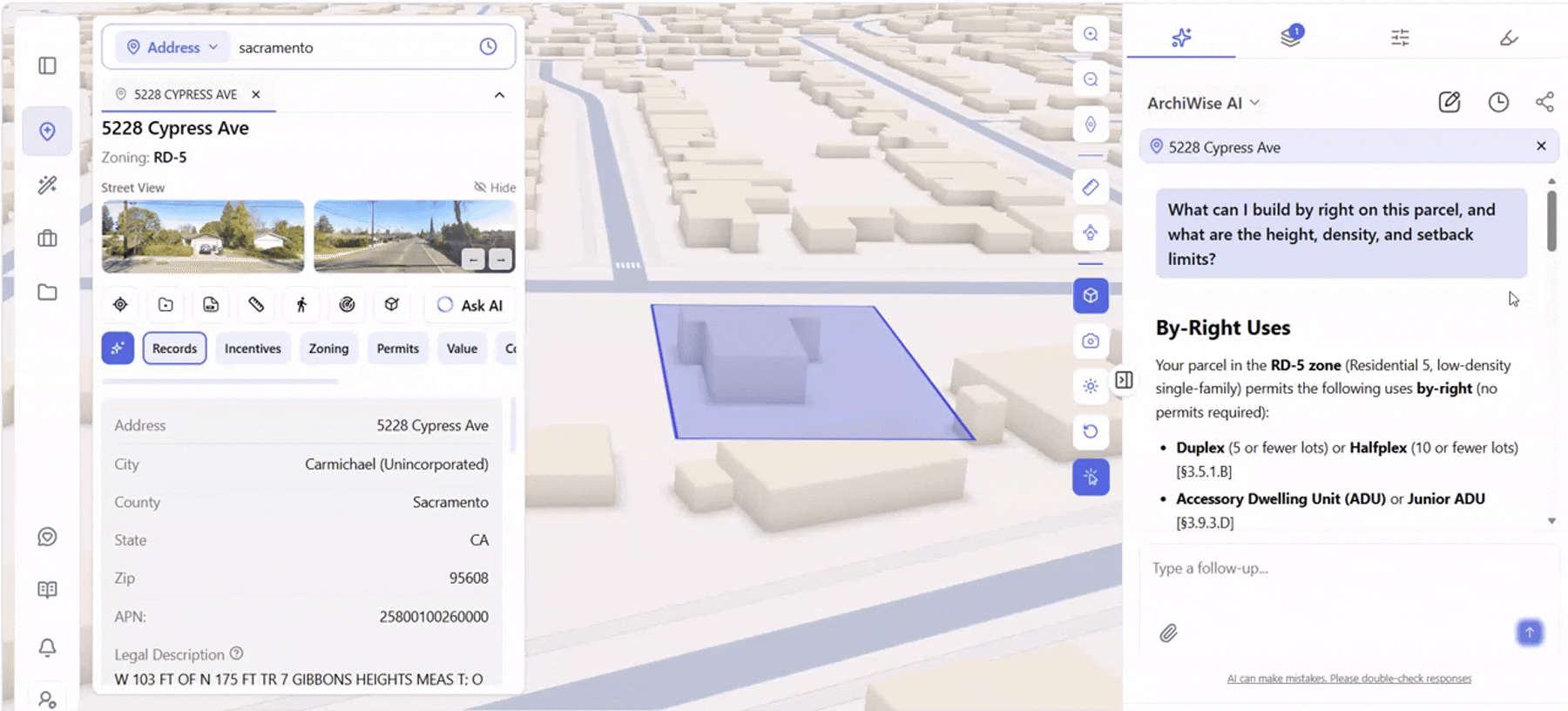Click the chat vertical scrollbar thumb
Screen dimensions: 1568x711
[1551, 221]
